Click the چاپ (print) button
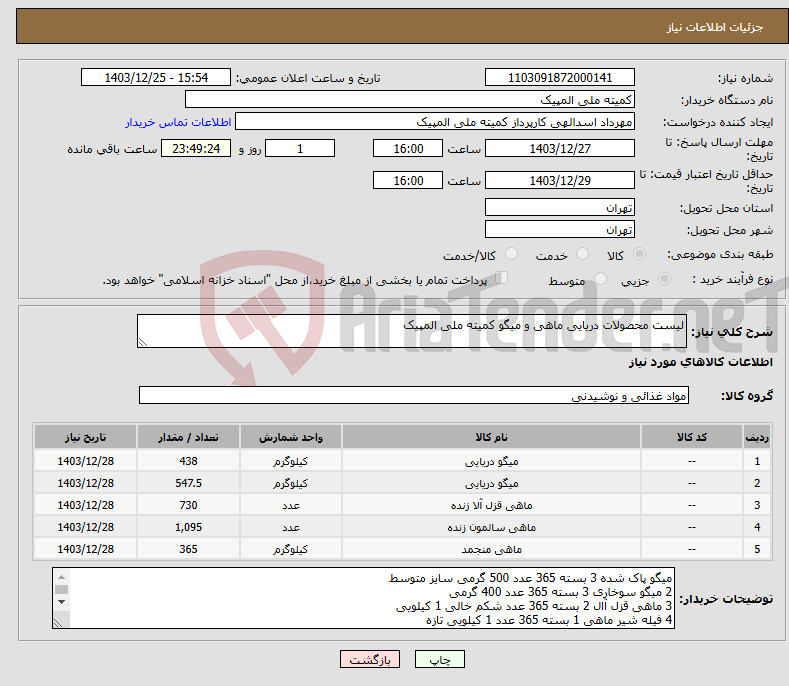This screenshot has height=686, width=789. [x=439, y=659]
